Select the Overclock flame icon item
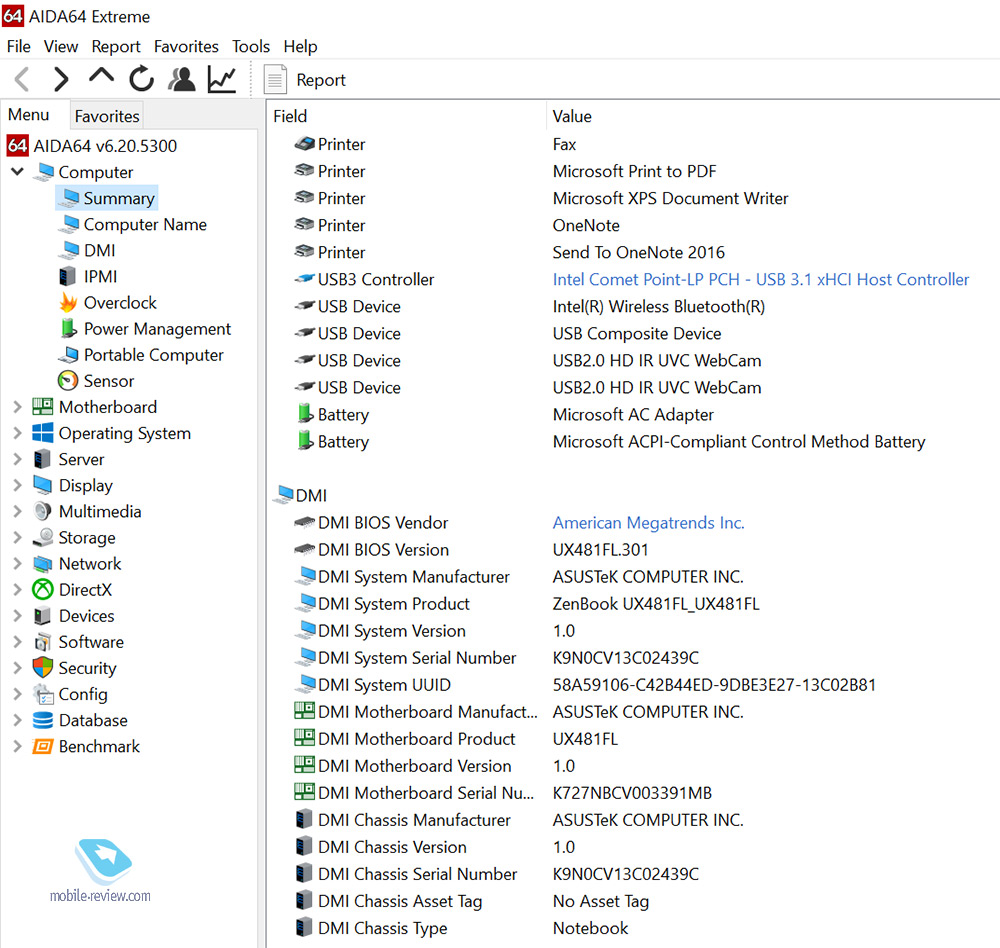 click(120, 303)
